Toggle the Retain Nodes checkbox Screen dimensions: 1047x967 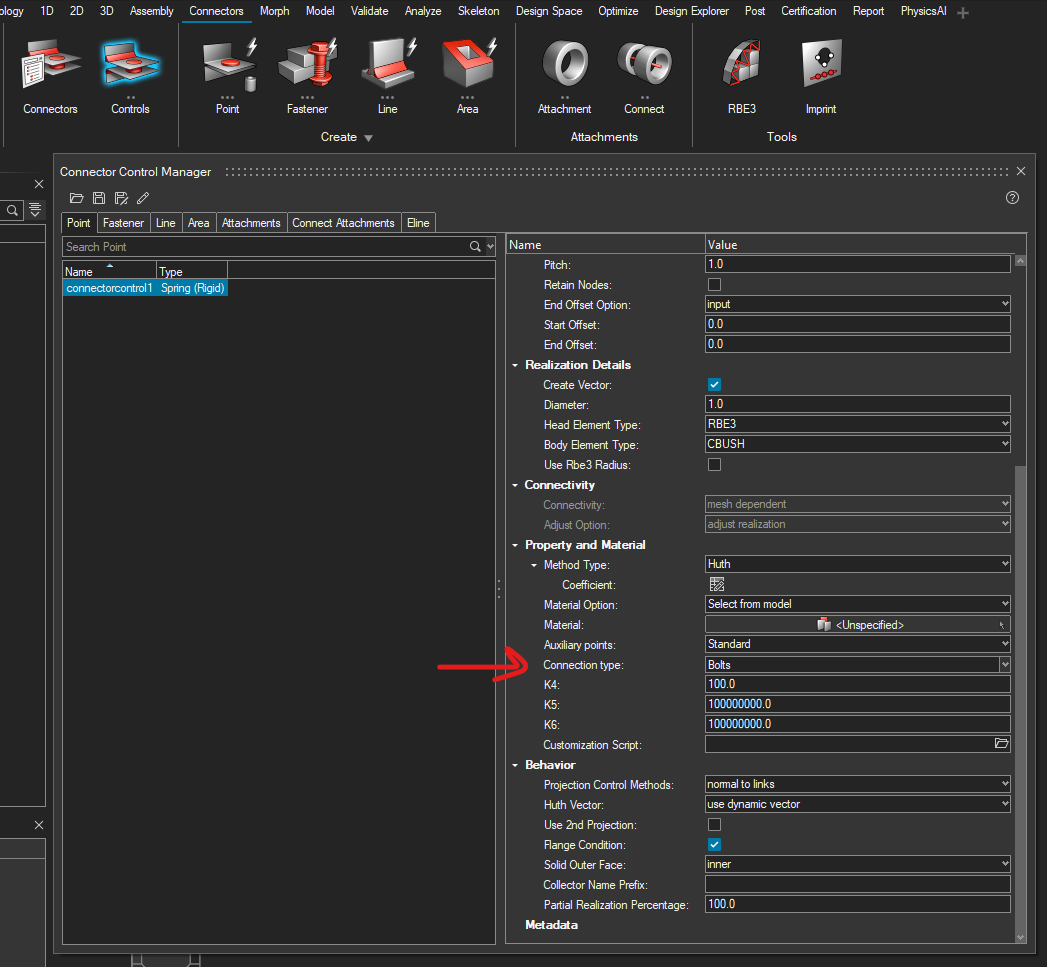(x=714, y=284)
